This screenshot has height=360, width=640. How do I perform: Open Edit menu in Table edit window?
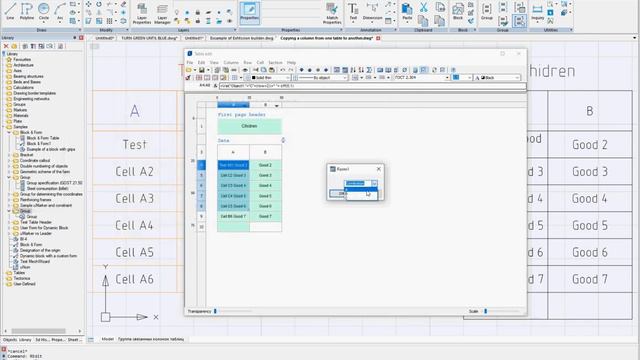tap(202, 62)
